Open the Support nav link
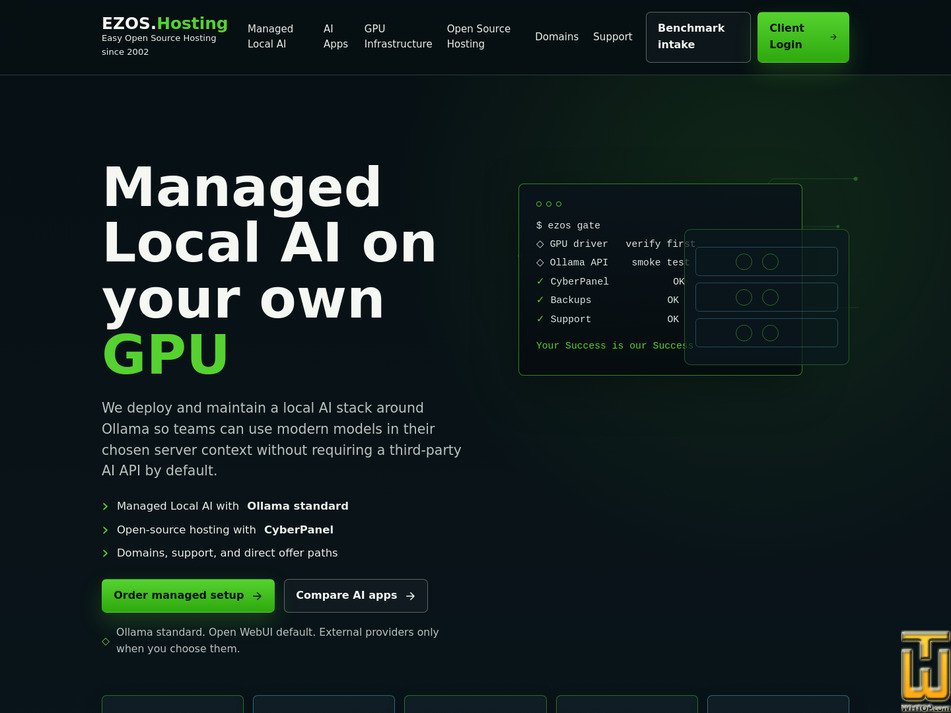The width and height of the screenshot is (951, 713). 613,37
